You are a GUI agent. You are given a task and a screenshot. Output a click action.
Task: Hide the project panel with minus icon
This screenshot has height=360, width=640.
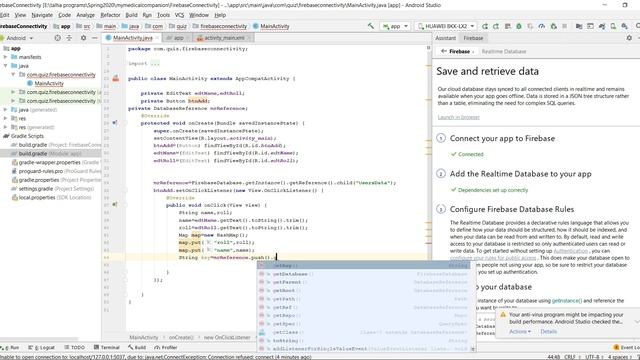[x=94, y=38]
